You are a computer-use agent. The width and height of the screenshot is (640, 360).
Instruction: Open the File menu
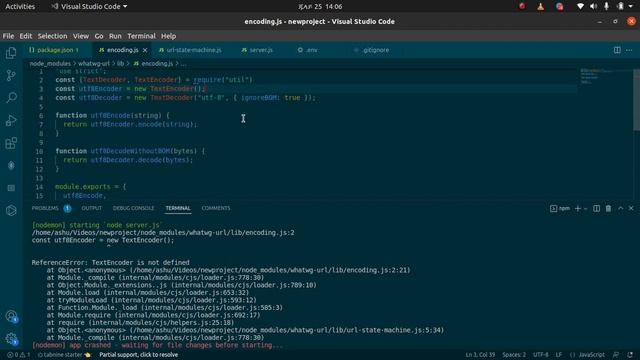click(x=8, y=36)
